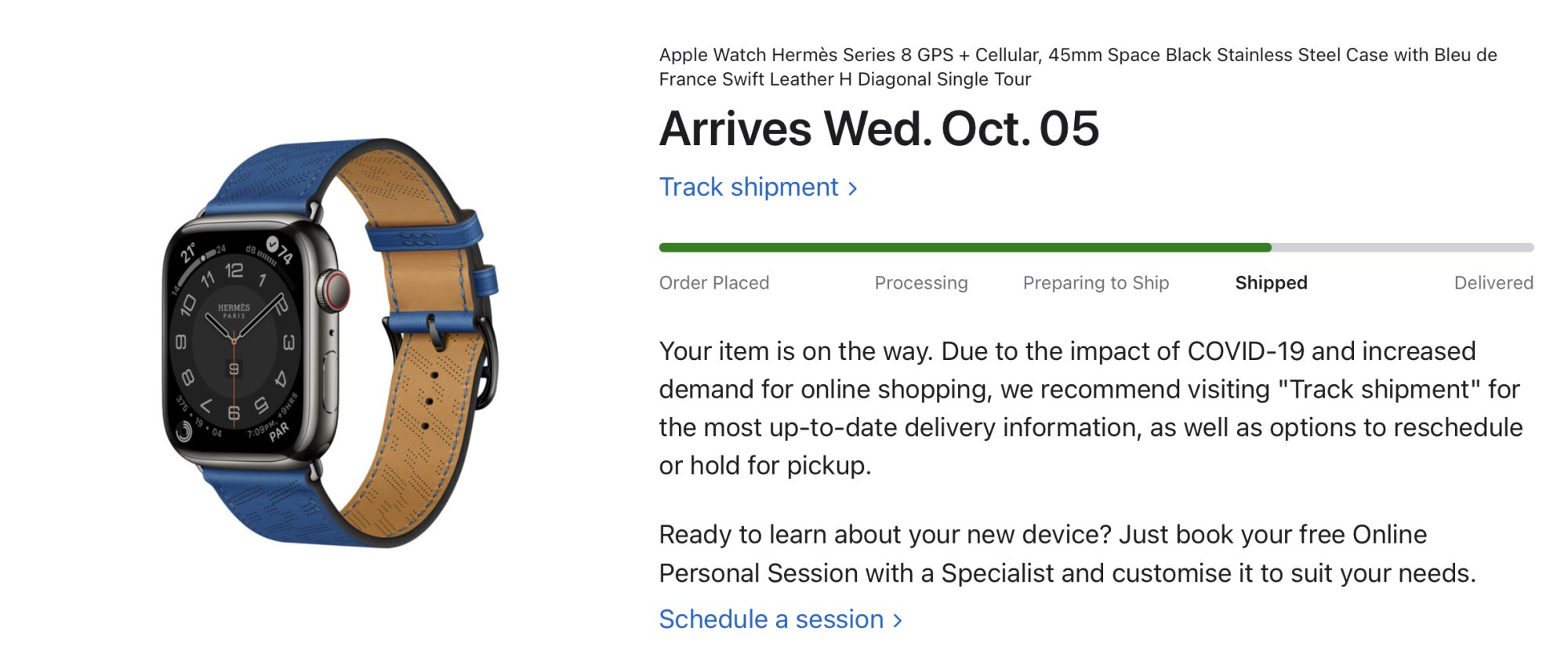Click the Hermès Paris logo on dial
Image resolution: width=1568 pixels, height=672 pixels.
click(x=234, y=311)
